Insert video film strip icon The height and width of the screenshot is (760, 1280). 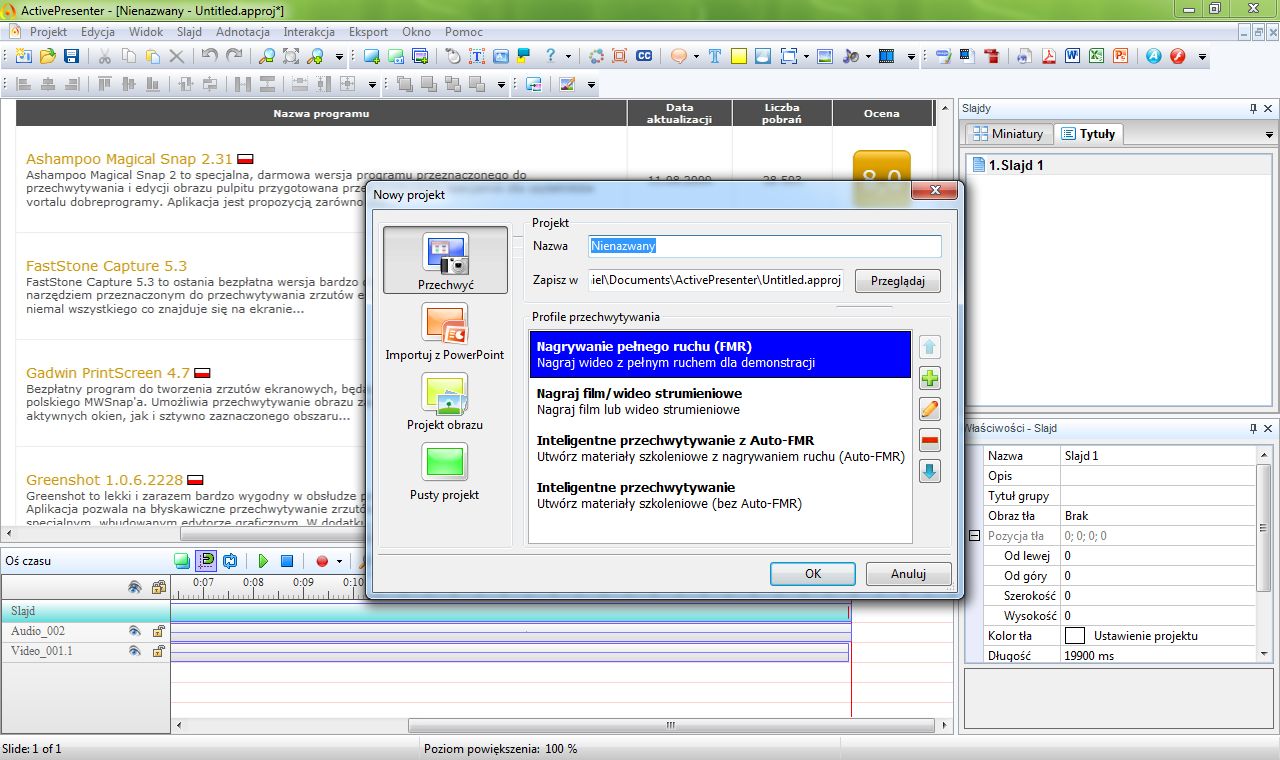point(886,56)
